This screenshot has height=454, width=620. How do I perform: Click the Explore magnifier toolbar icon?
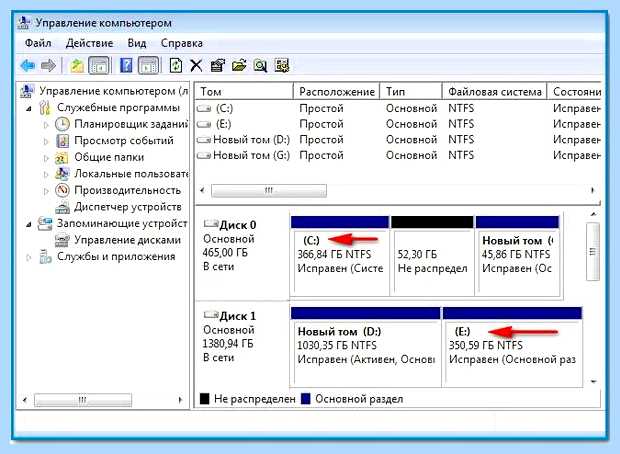click(x=260, y=65)
